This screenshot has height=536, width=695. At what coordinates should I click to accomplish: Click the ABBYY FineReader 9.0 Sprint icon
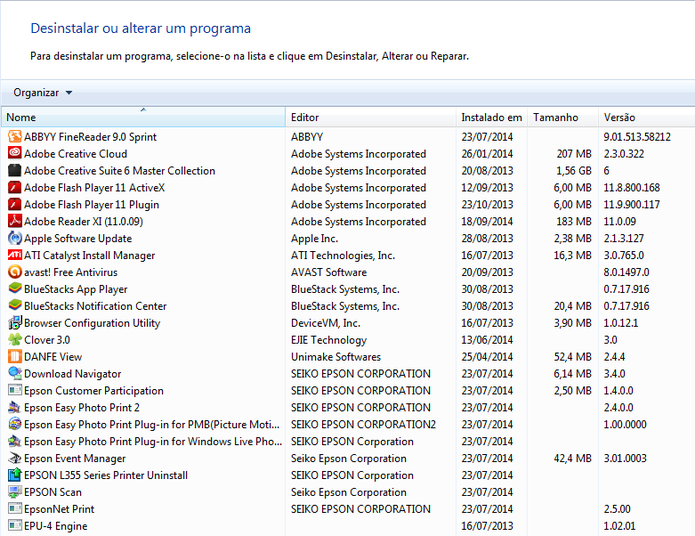(15, 137)
